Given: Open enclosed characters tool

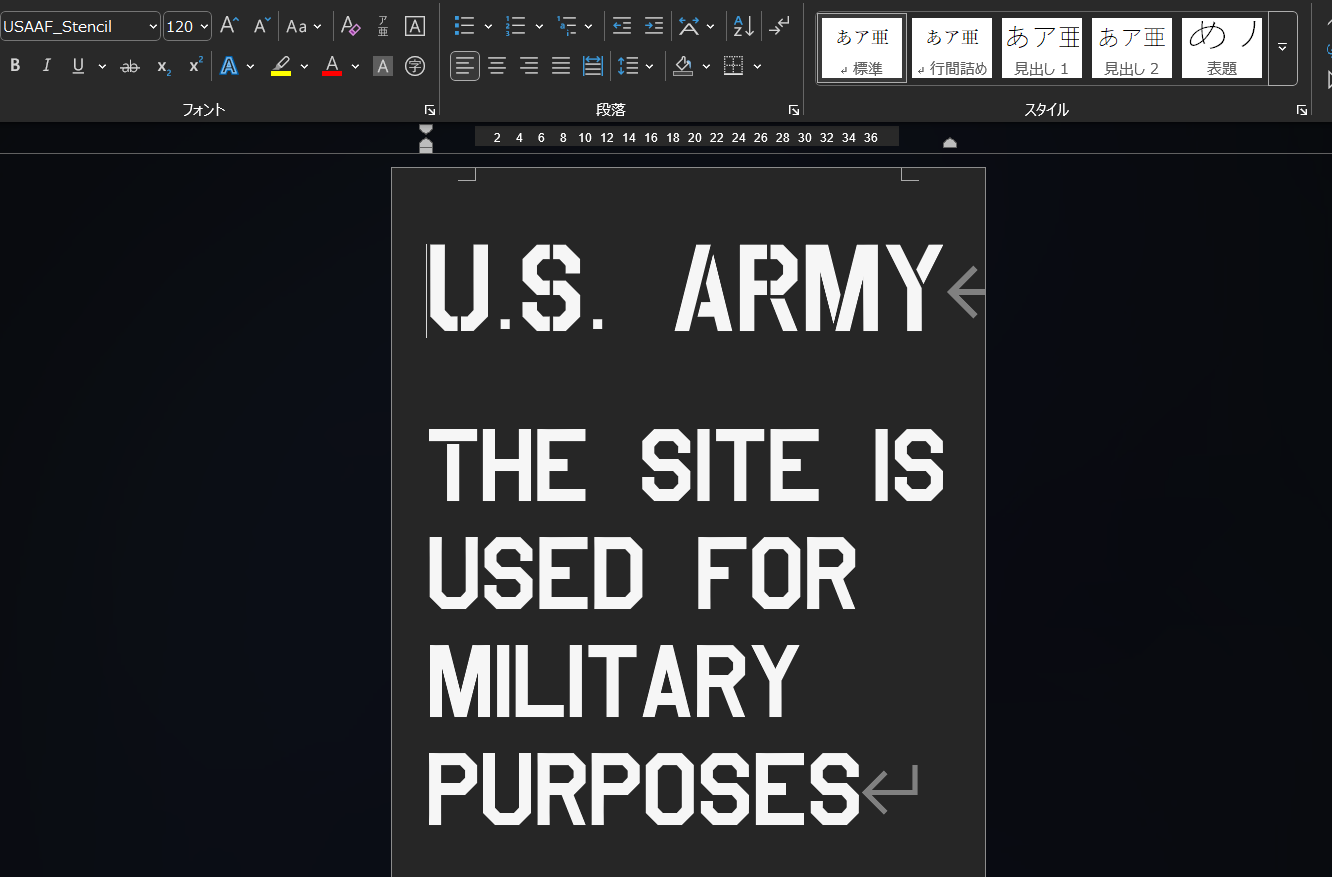Looking at the screenshot, I should [415, 66].
